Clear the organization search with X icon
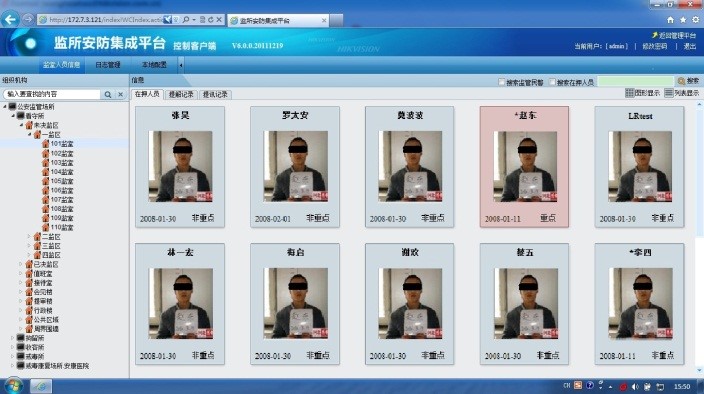The height and width of the screenshot is (394, 704). tap(120, 94)
